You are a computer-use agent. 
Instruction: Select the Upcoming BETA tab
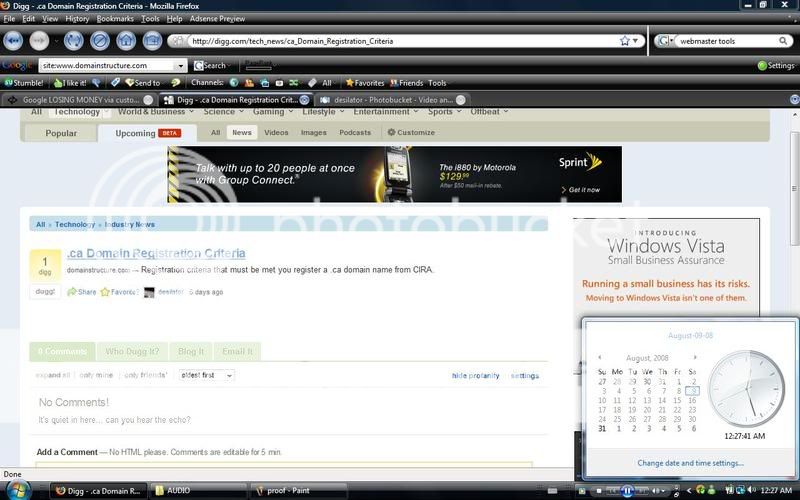[147, 133]
